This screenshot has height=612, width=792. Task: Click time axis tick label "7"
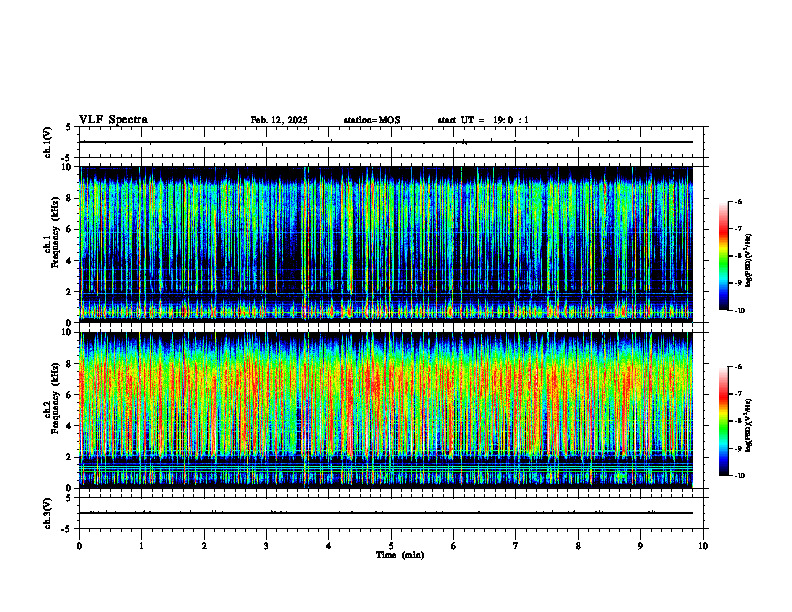pos(516,546)
